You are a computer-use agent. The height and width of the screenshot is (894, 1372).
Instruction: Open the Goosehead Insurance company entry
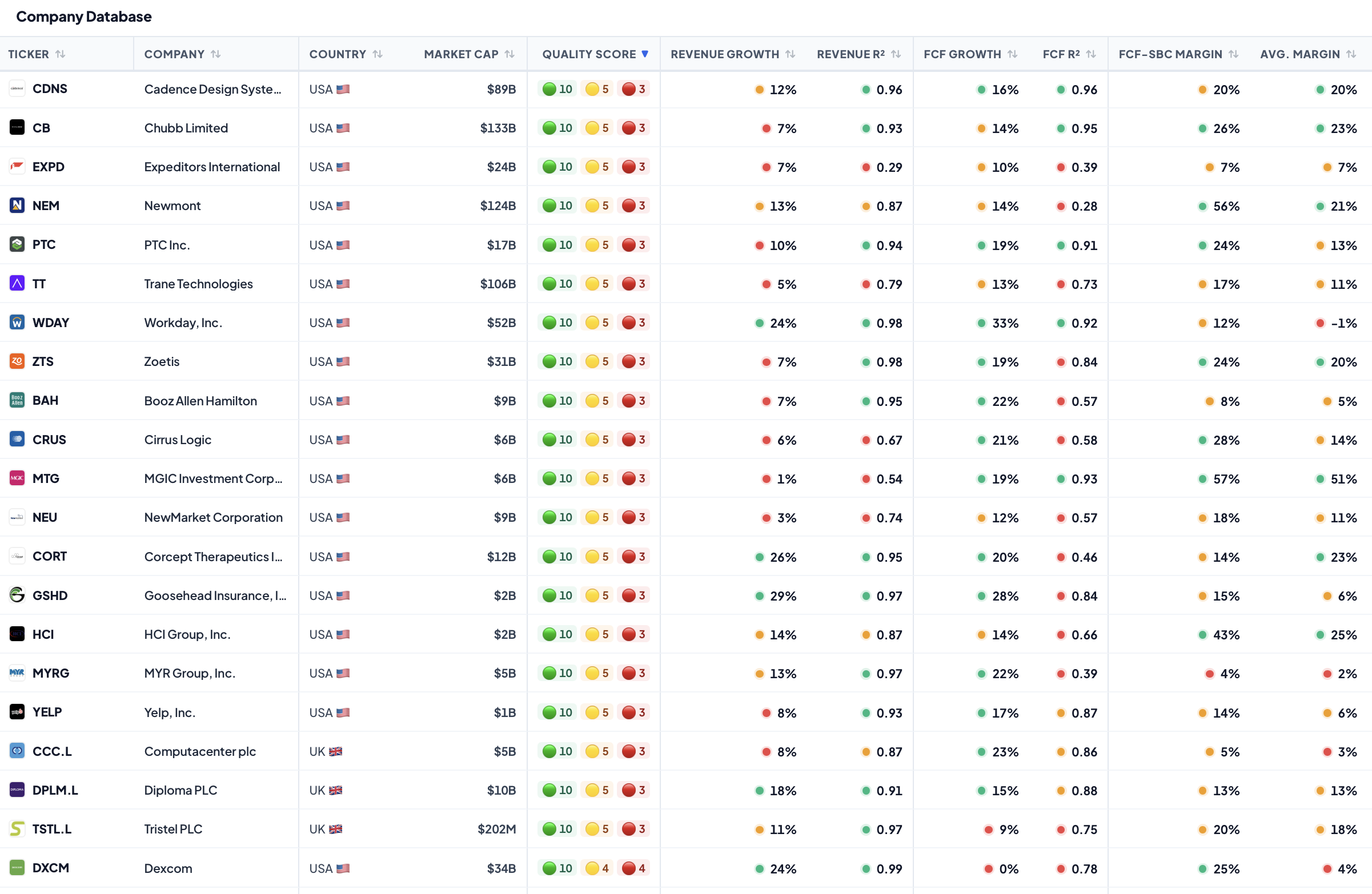coord(215,595)
